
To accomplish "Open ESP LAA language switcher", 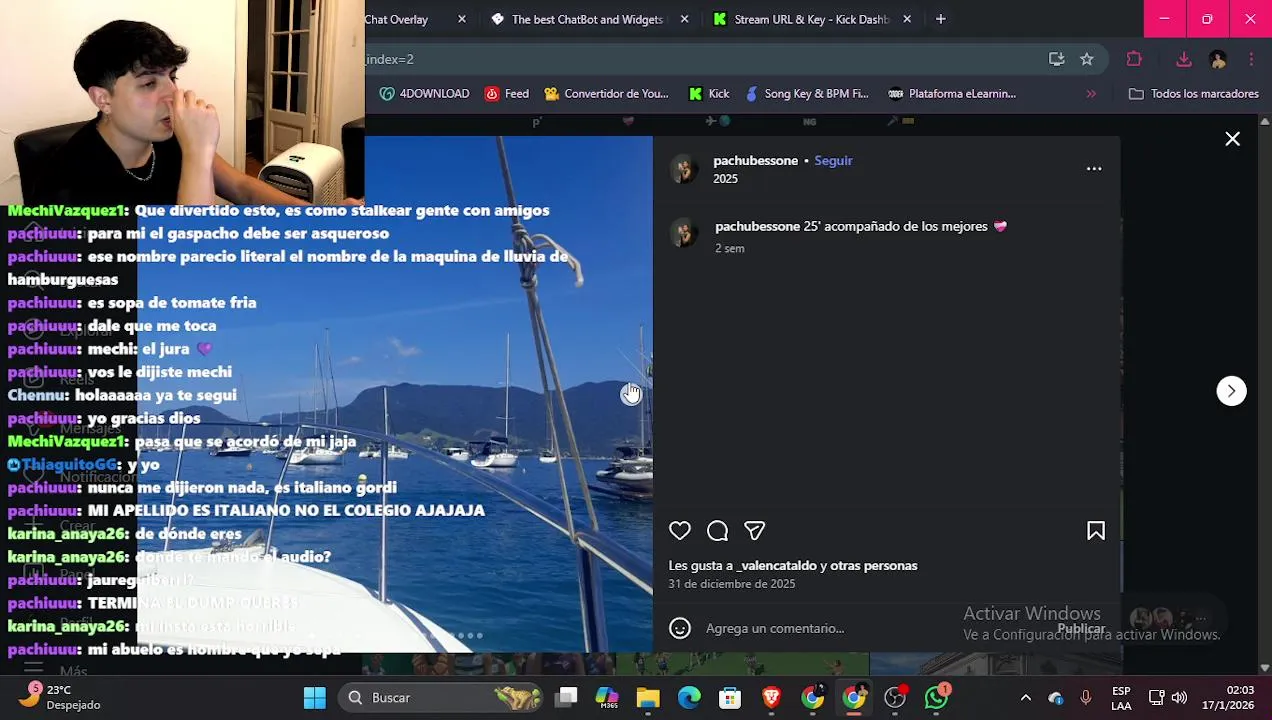I will click(x=1121, y=698).
